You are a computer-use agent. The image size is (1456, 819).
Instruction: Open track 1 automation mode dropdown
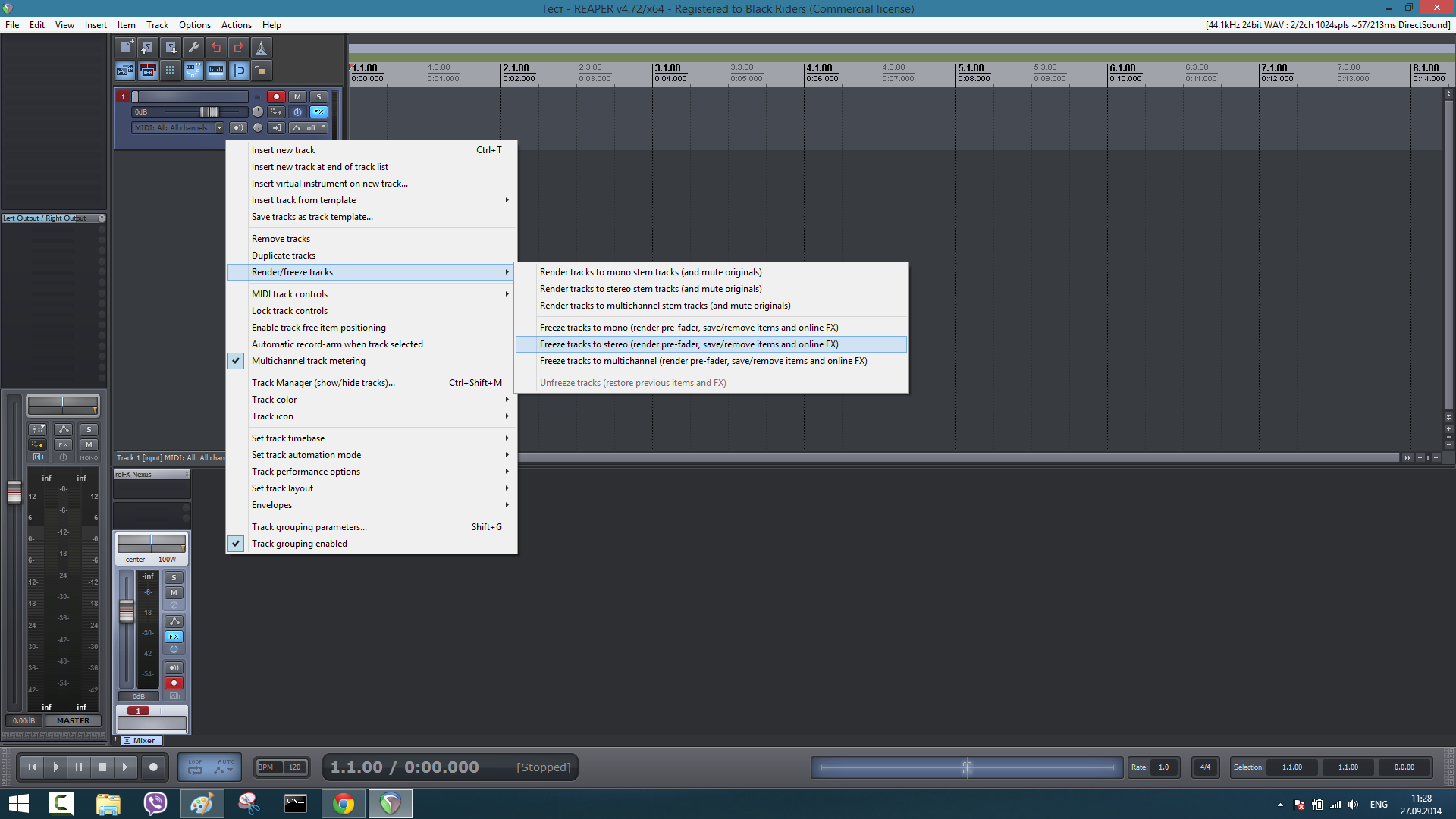pos(309,127)
